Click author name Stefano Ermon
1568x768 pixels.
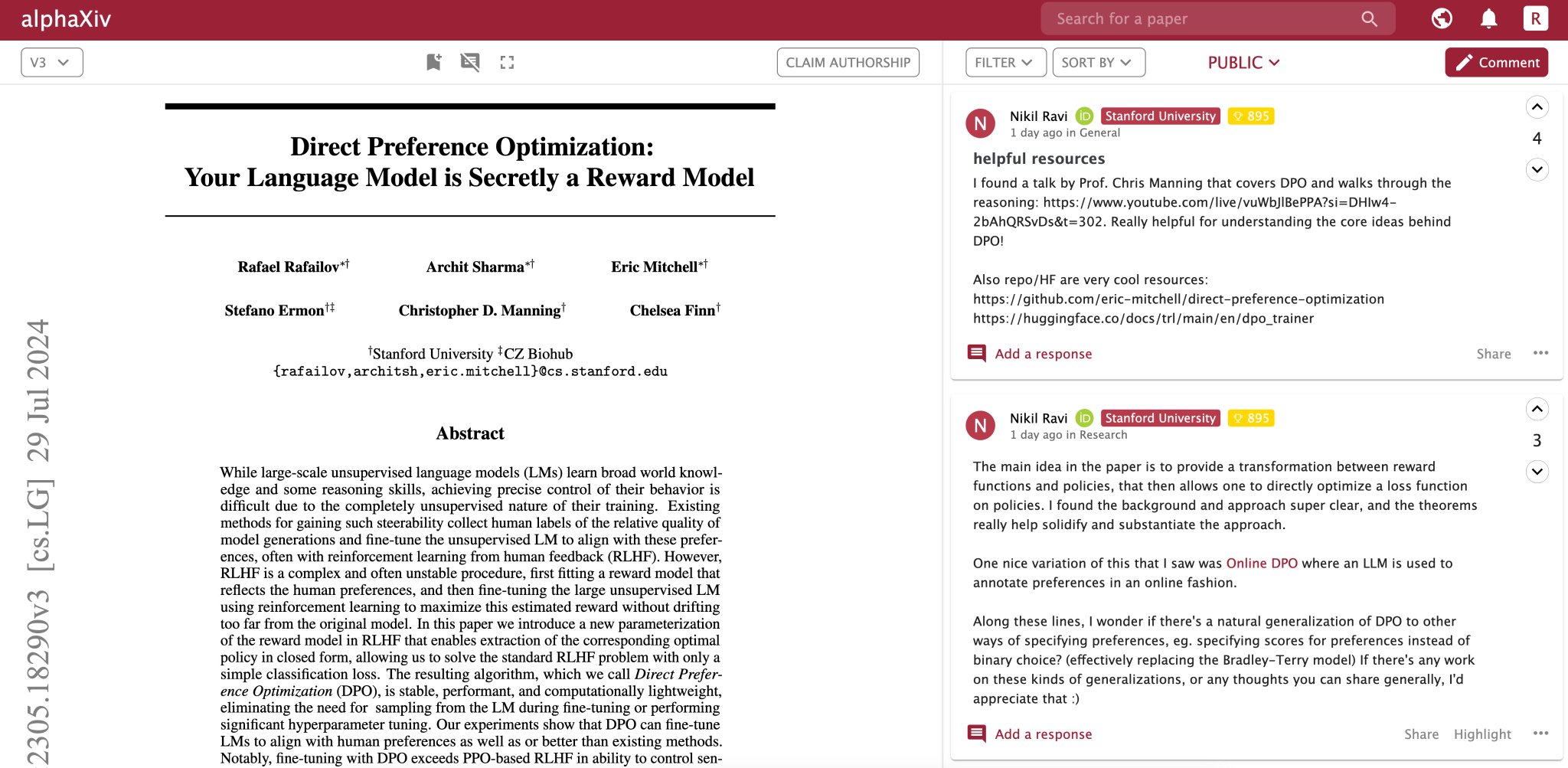[x=274, y=311]
